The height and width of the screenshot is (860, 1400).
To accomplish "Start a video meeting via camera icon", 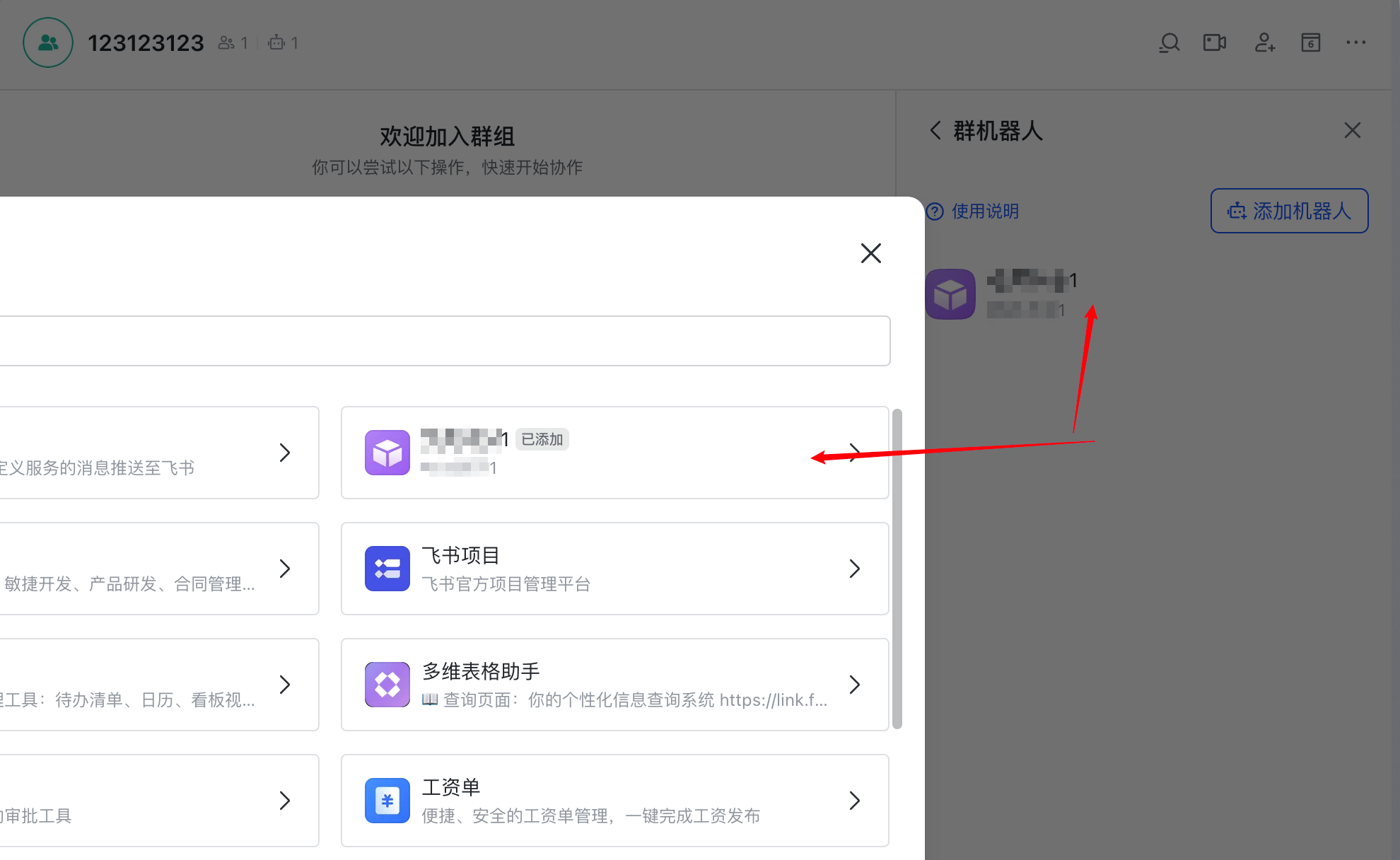I will pos(1215,43).
